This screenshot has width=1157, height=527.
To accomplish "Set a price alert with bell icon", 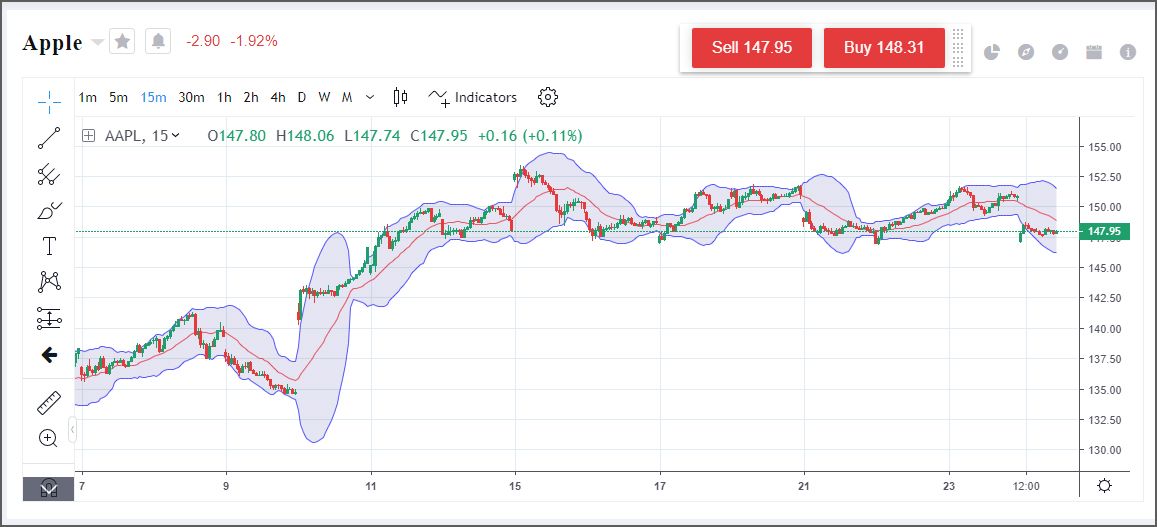I will pyautogui.click(x=158, y=42).
